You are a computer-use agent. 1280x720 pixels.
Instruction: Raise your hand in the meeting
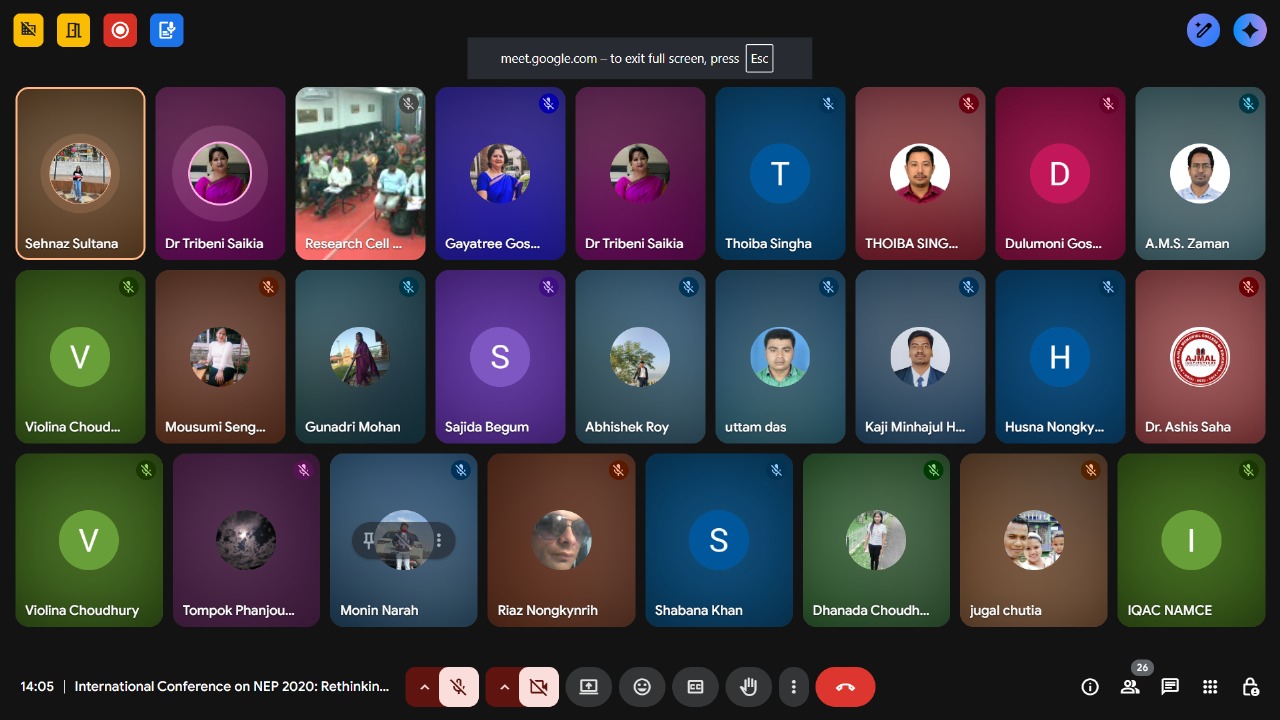point(748,687)
